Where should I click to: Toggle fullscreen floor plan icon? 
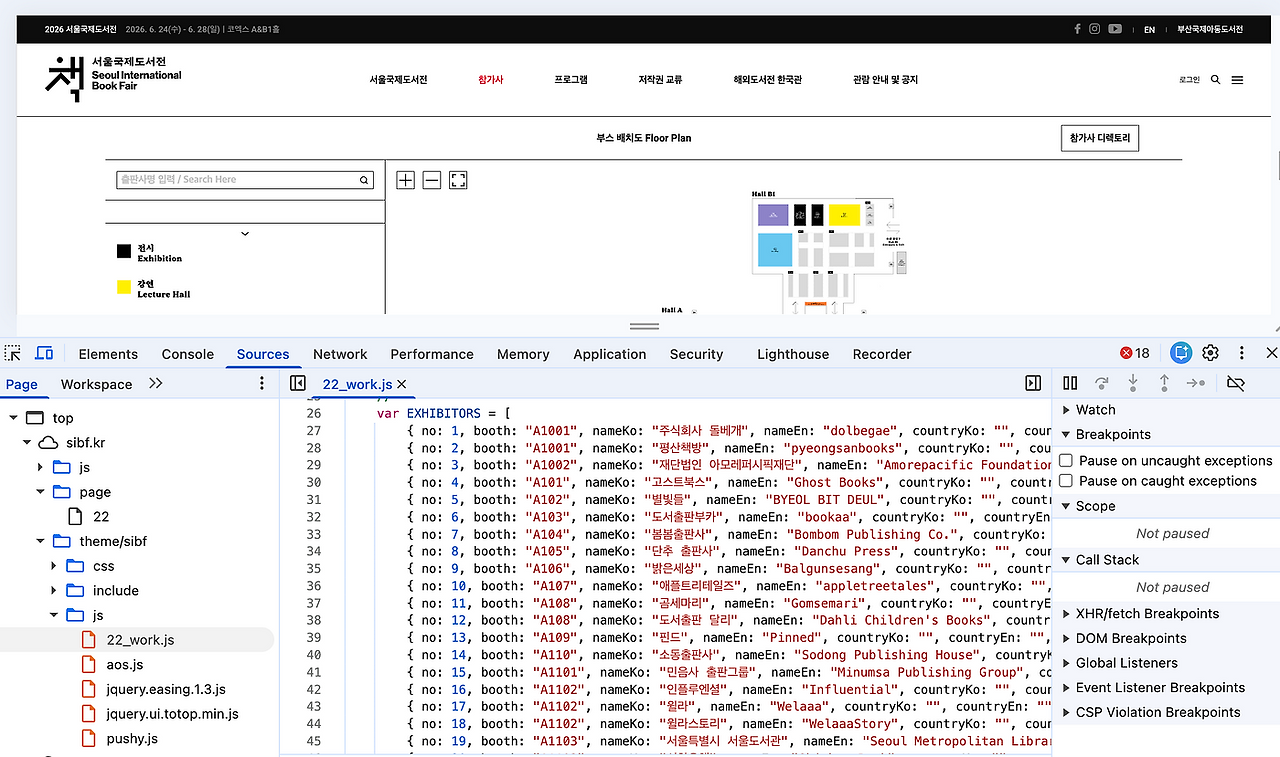(x=458, y=180)
